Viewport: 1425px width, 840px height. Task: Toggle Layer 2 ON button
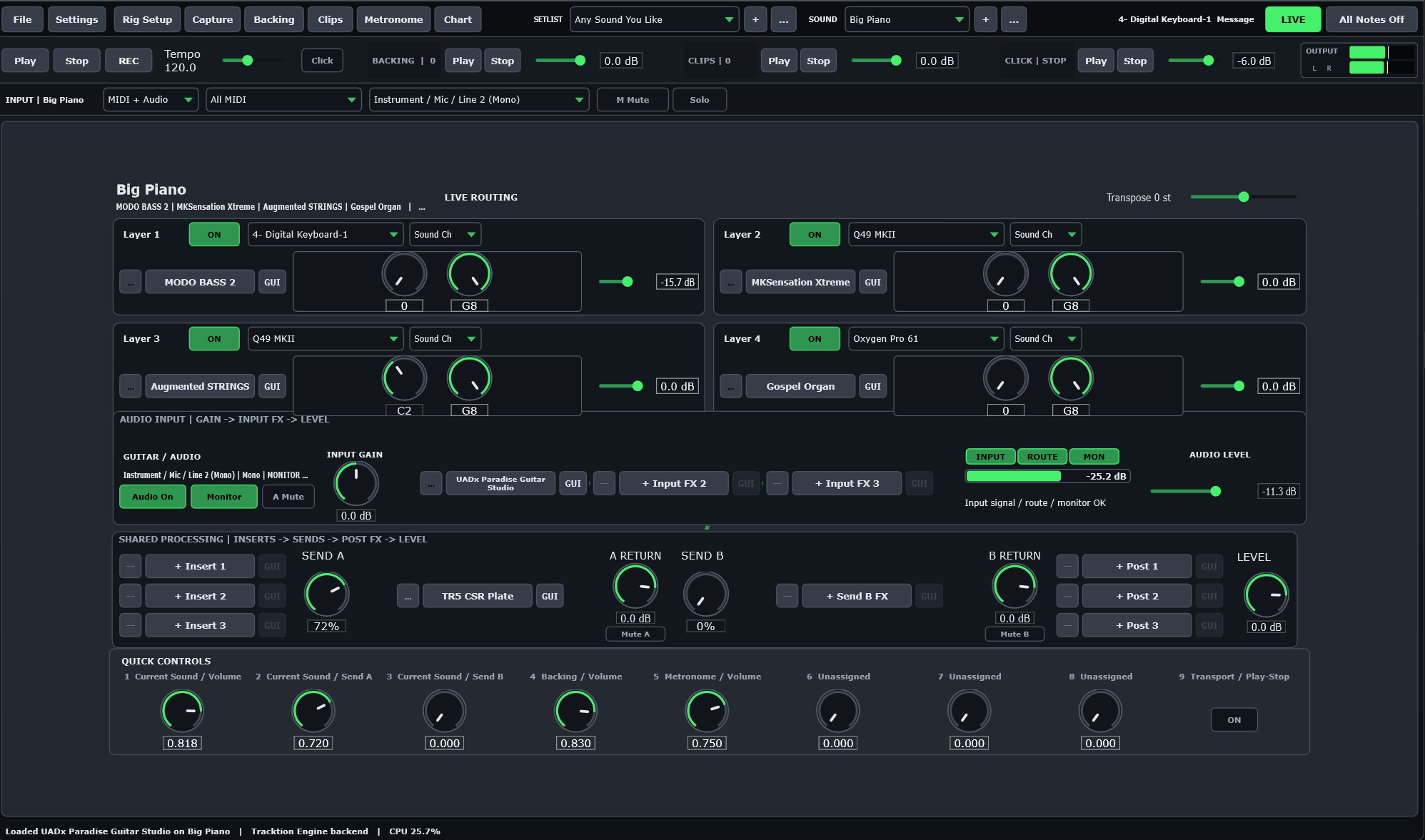click(815, 234)
